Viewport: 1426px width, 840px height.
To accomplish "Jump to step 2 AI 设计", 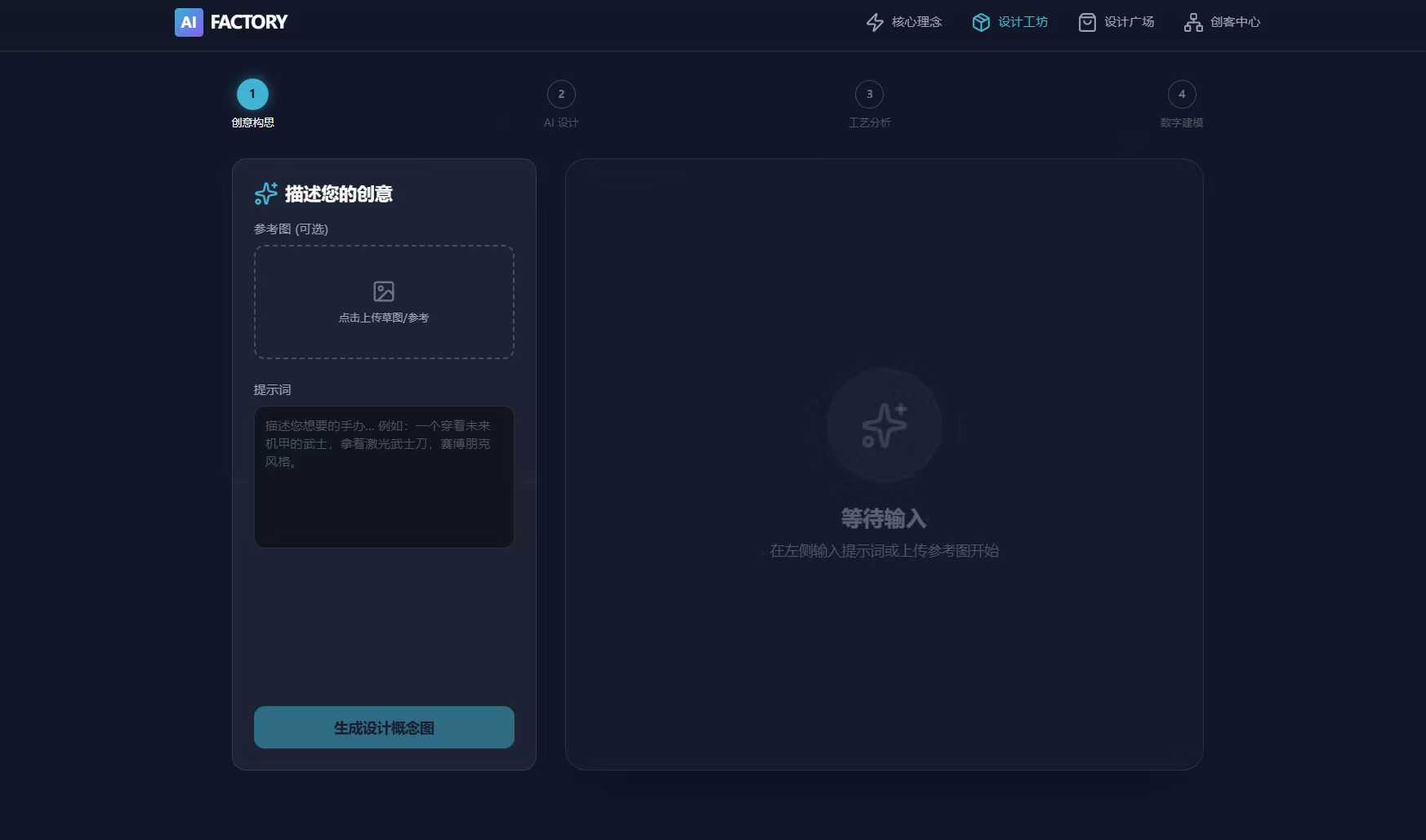I will [x=561, y=94].
